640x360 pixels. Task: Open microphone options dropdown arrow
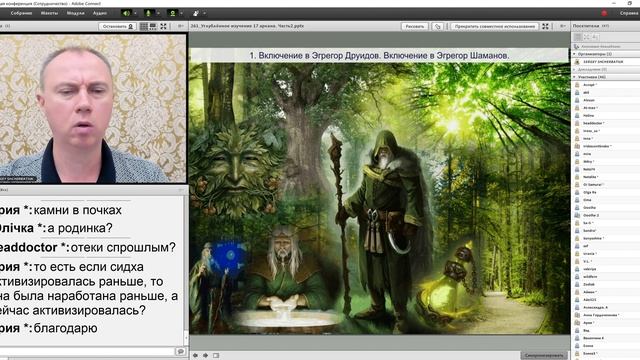pyautogui.click(x=159, y=13)
